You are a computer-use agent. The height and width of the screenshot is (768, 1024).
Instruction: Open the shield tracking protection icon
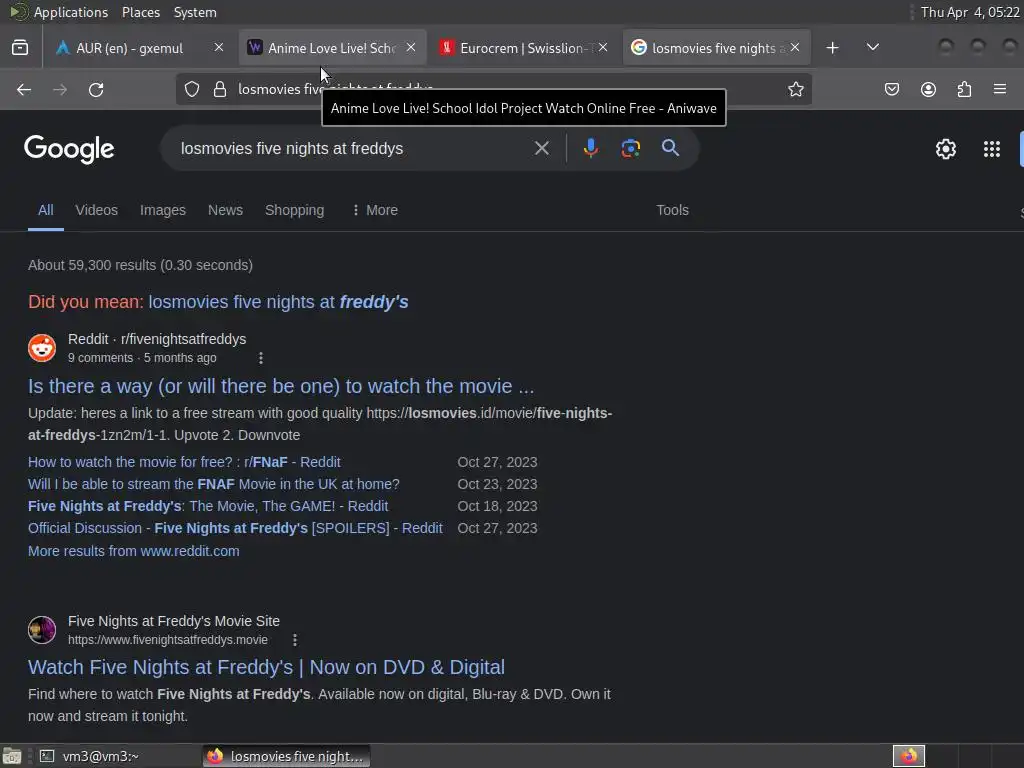(191, 89)
